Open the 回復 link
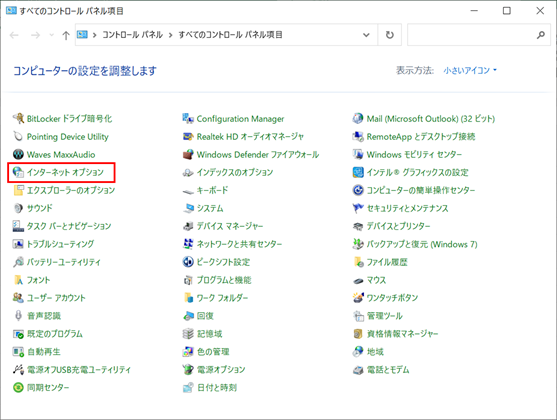The image size is (557, 420). tap(205, 316)
